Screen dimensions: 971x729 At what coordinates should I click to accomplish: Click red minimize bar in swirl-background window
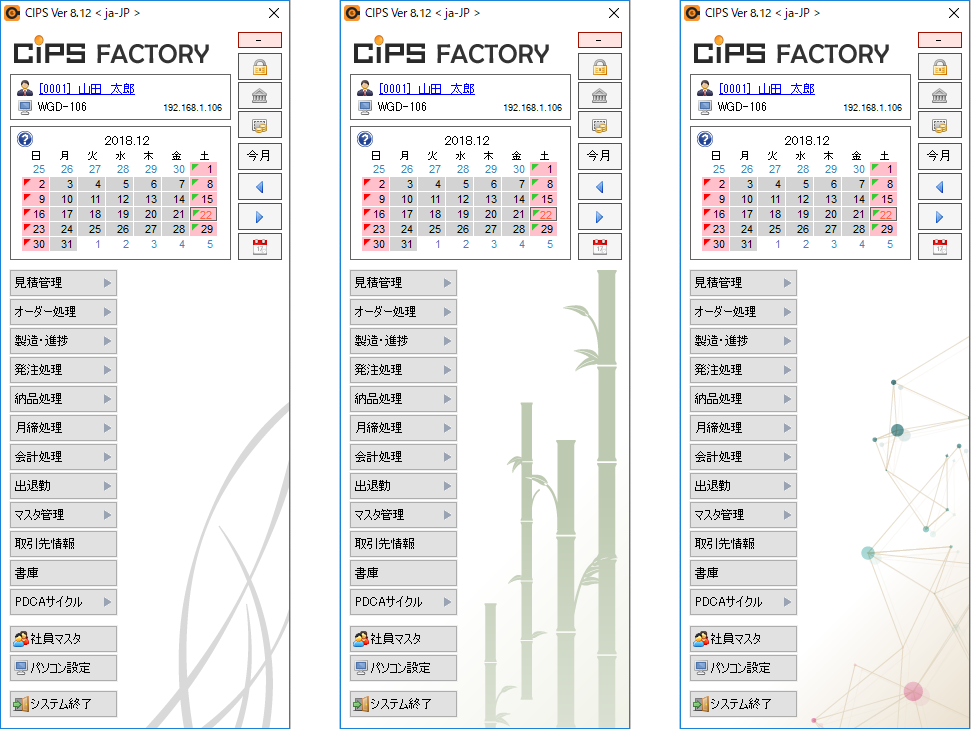(x=260, y=40)
